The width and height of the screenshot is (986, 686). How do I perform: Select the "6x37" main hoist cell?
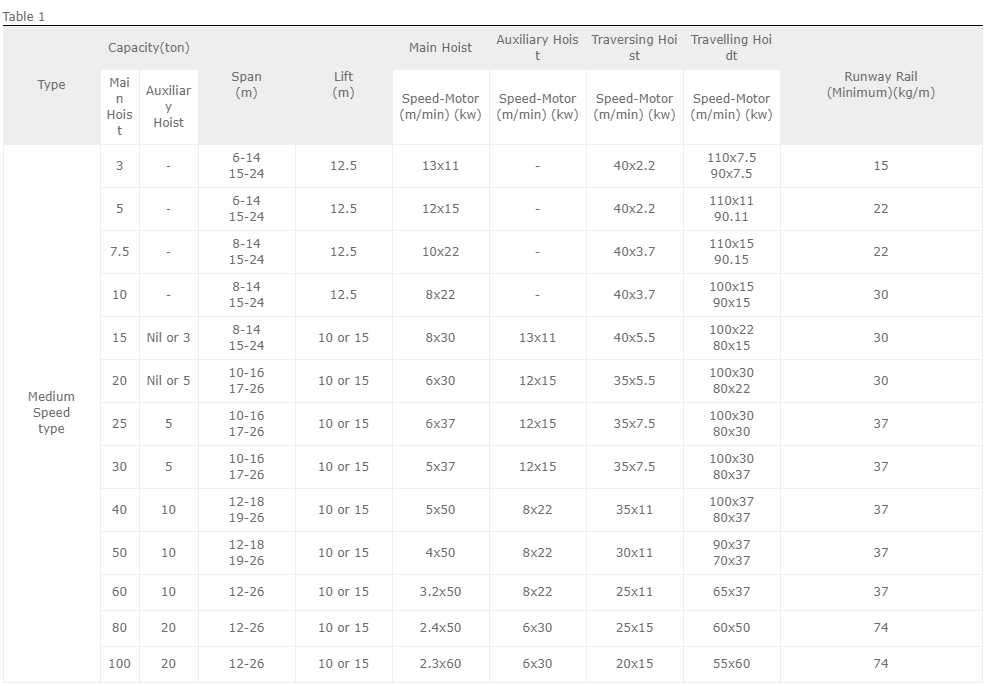click(x=440, y=424)
